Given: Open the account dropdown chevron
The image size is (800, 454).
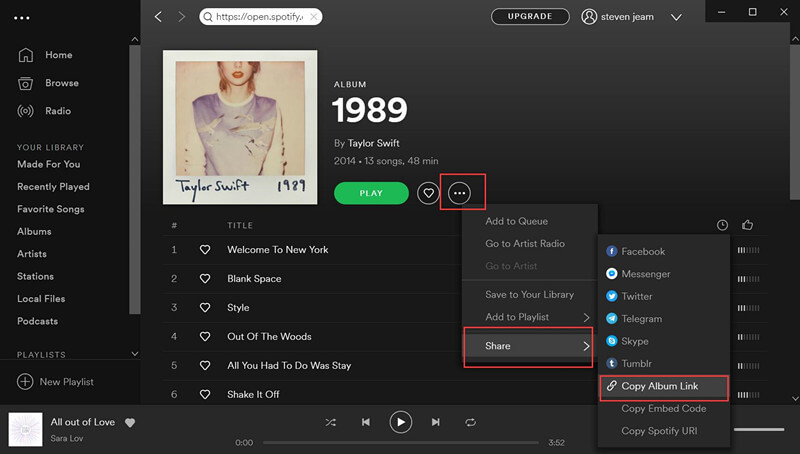Looking at the screenshot, I should pos(677,17).
